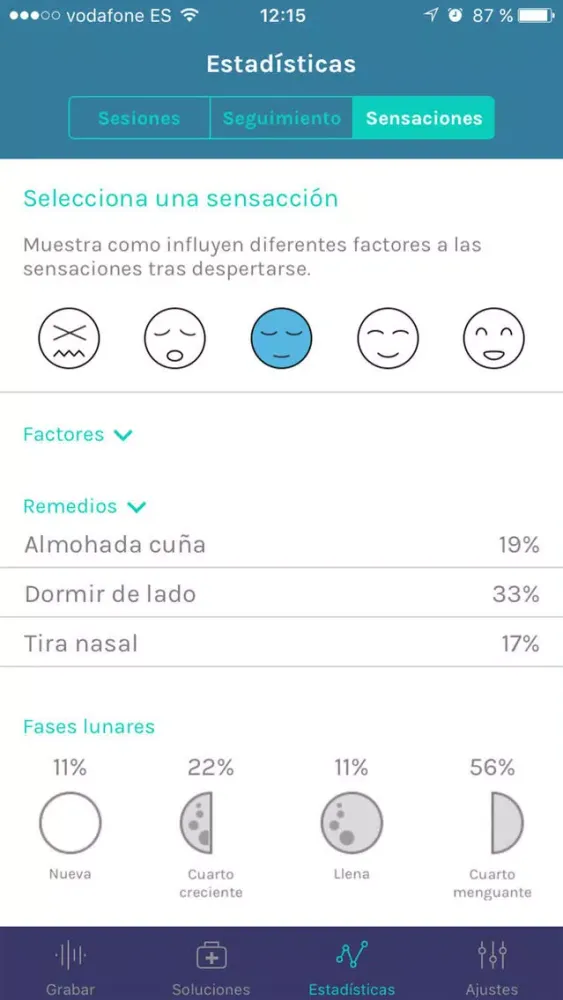This screenshot has width=563, height=1000.
Task: Open the Soluciones first-aid tab
Action: click(211, 966)
